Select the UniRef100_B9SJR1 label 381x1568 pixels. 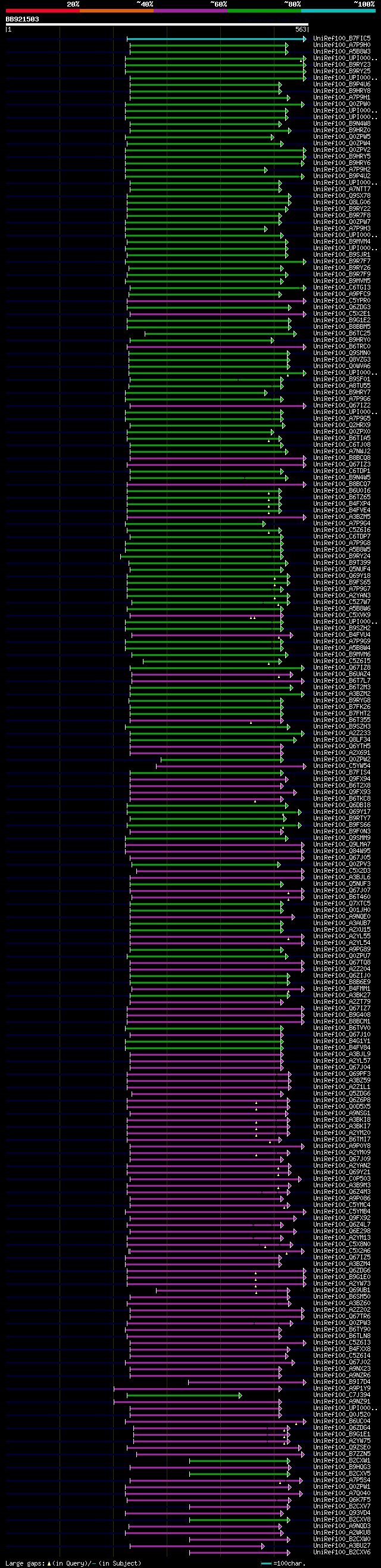tap(342, 255)
